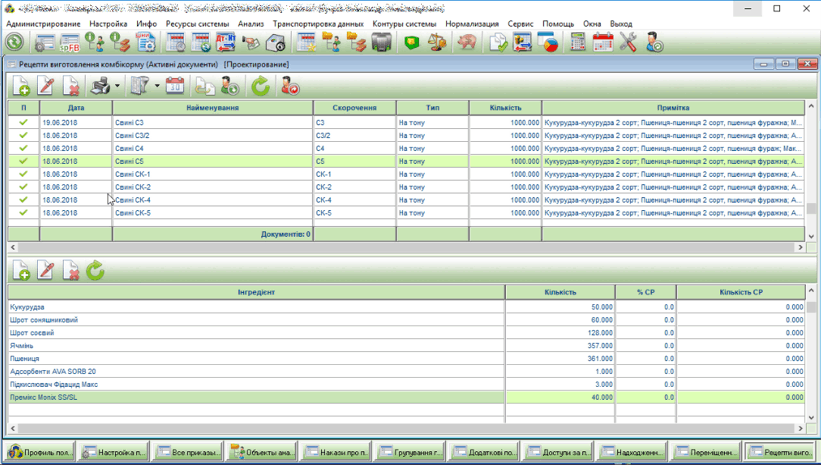
Task: Click the balance scales icon in main toolbar
Action: pyautogui.click(x=437, y=42)
